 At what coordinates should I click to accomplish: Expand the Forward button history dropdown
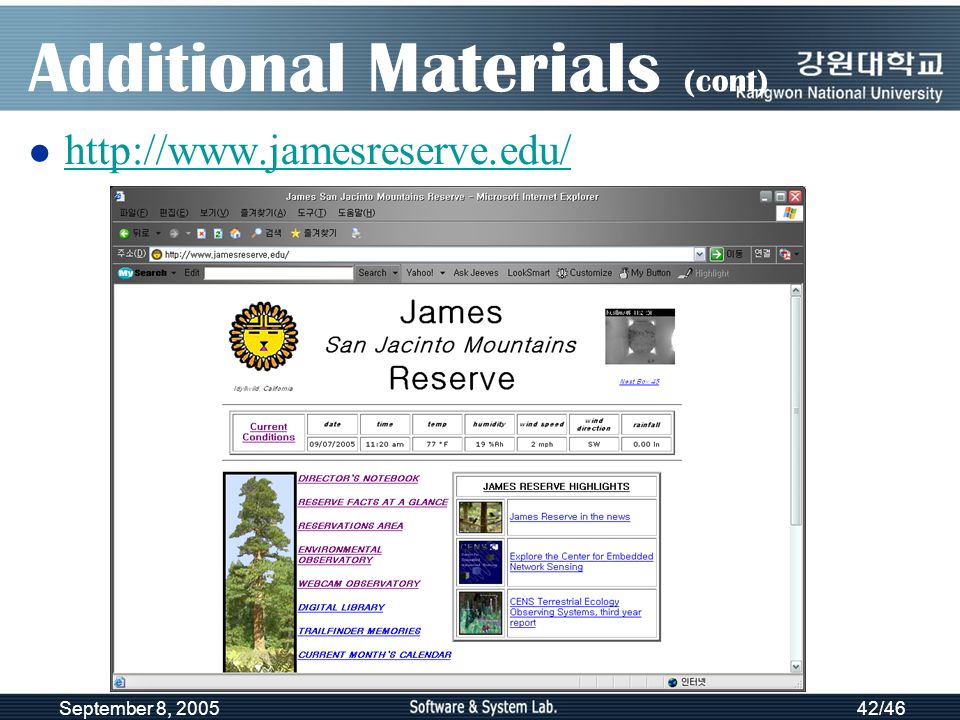[x=187, y=233]
